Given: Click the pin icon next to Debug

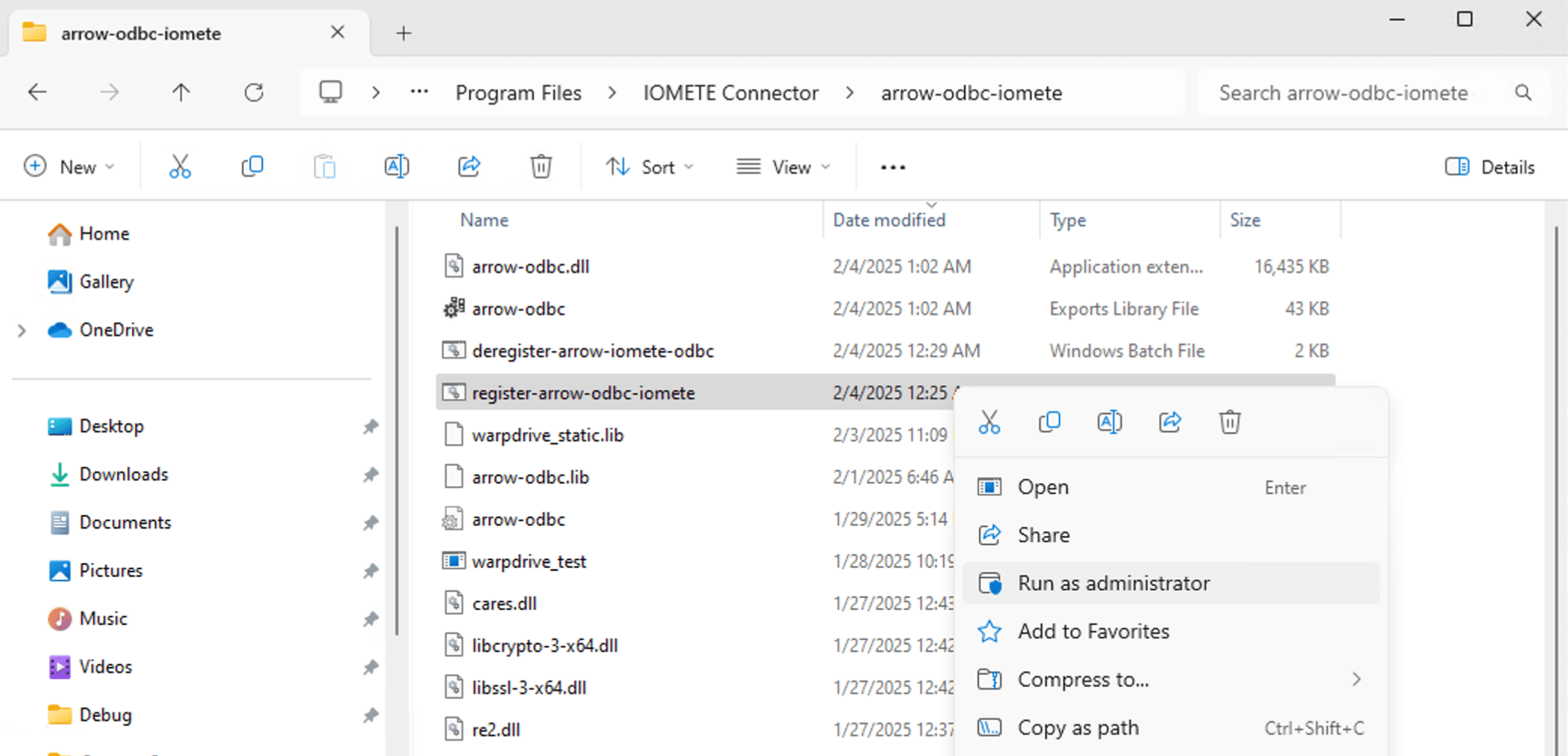Looking at the screenshot, I should click(370, 715).
